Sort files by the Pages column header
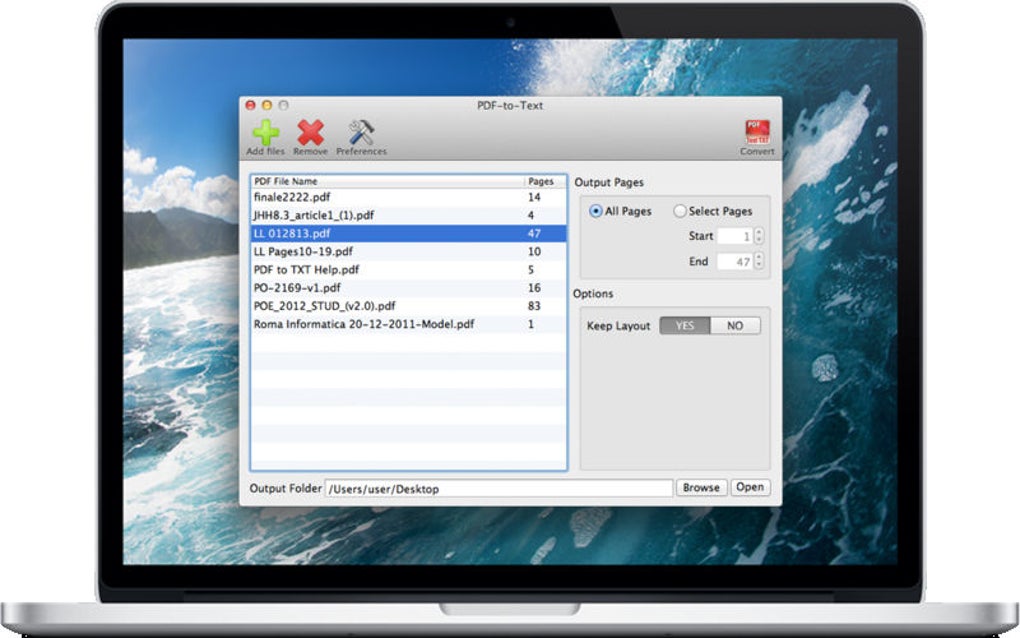The height and width of the screenshot is (638, 1020). [542, 181]
